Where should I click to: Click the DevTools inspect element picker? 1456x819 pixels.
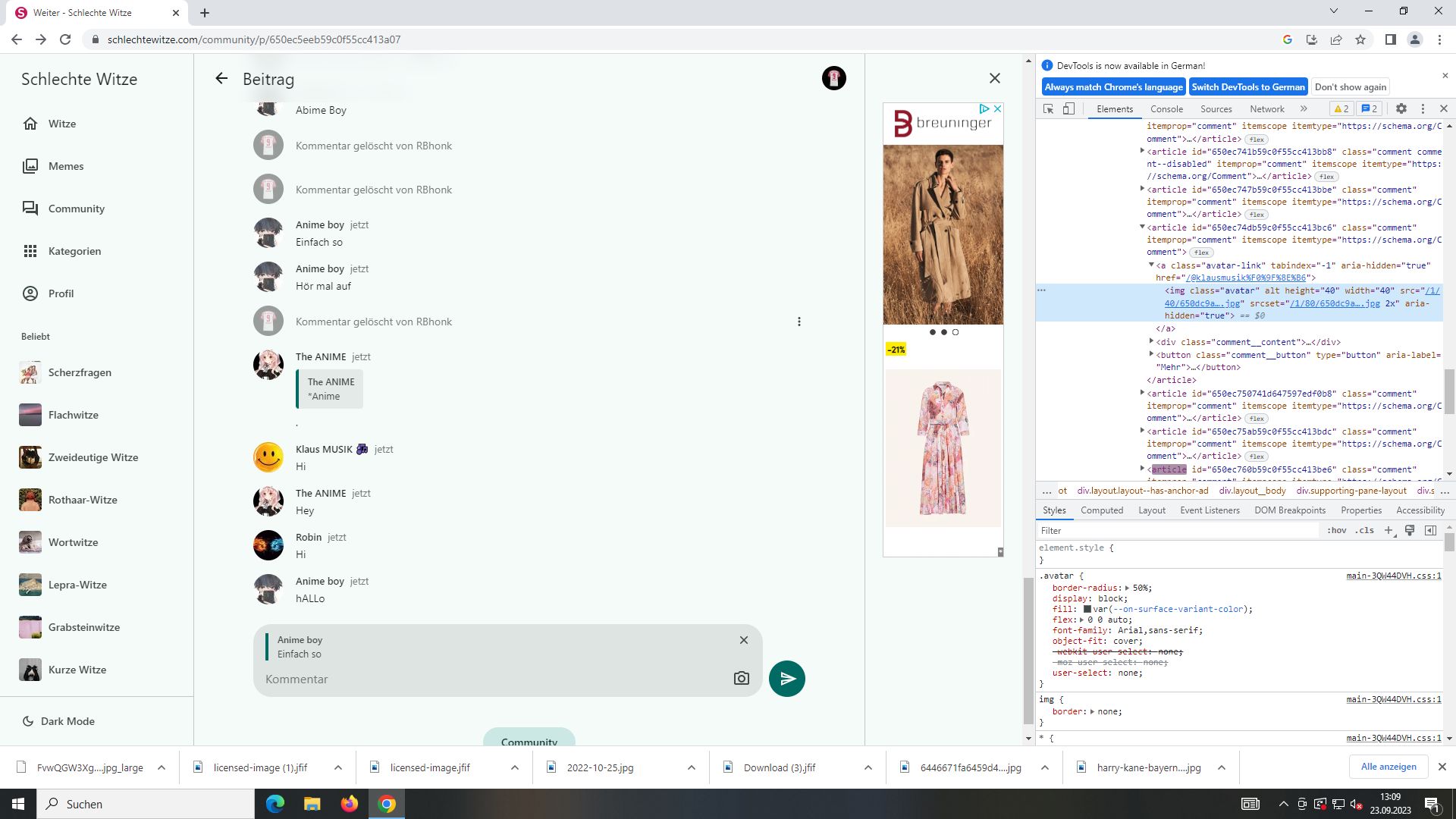1048,109
